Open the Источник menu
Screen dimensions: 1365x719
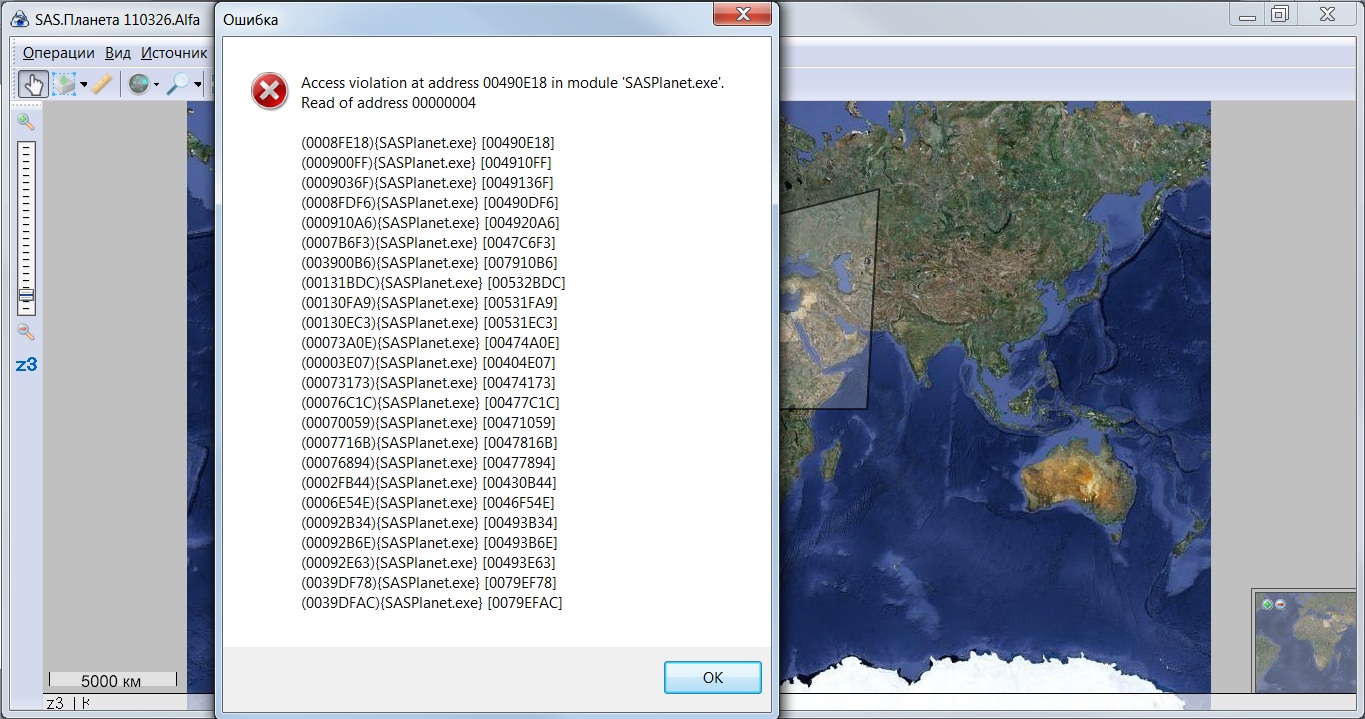174,53
